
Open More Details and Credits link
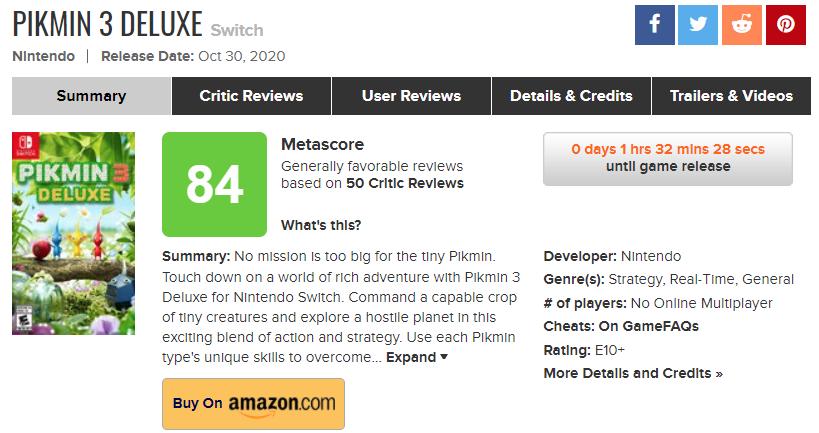tap(633, 373)
